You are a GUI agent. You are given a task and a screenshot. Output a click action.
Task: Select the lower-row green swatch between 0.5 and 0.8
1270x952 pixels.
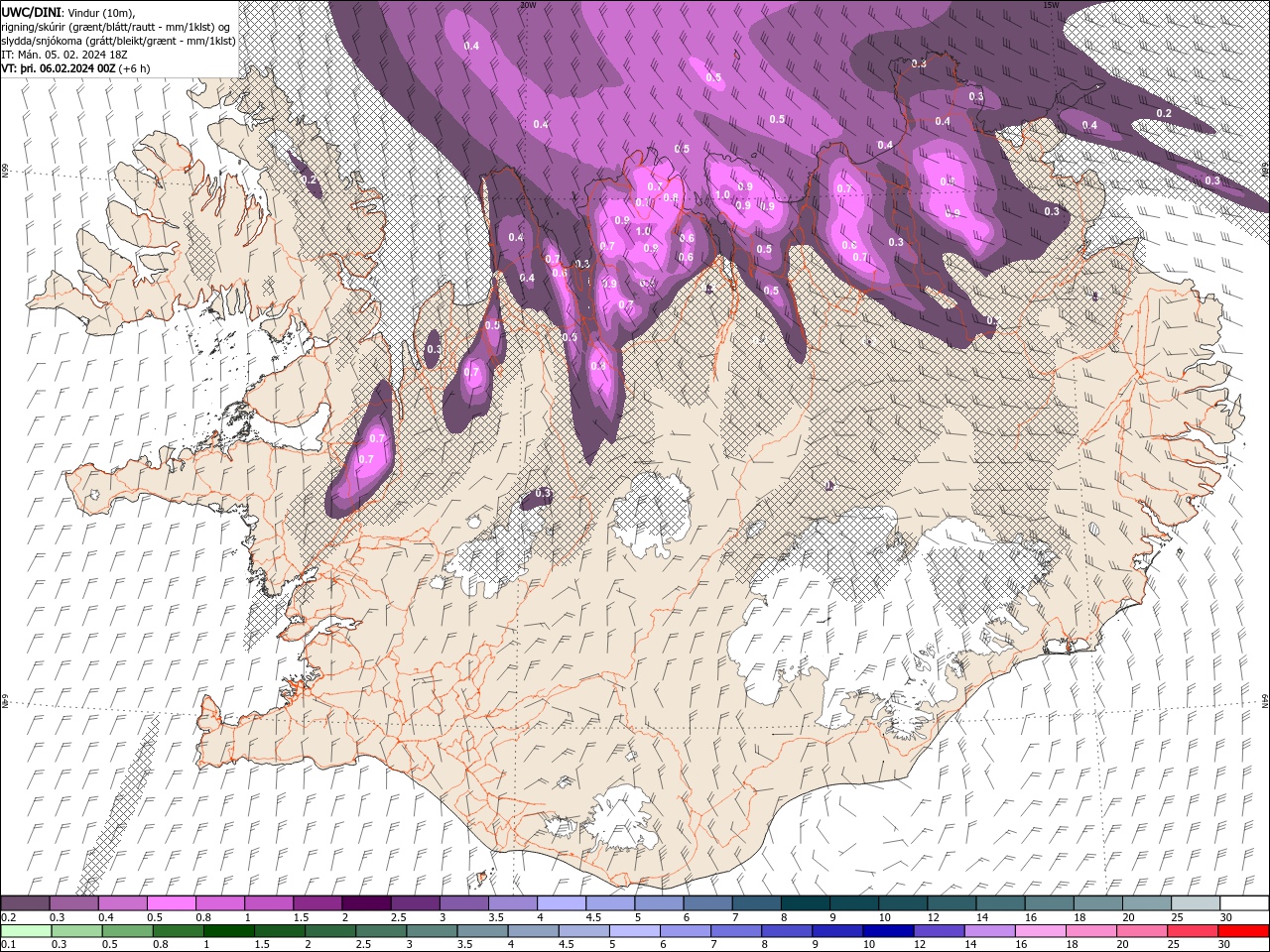[128, 931]
